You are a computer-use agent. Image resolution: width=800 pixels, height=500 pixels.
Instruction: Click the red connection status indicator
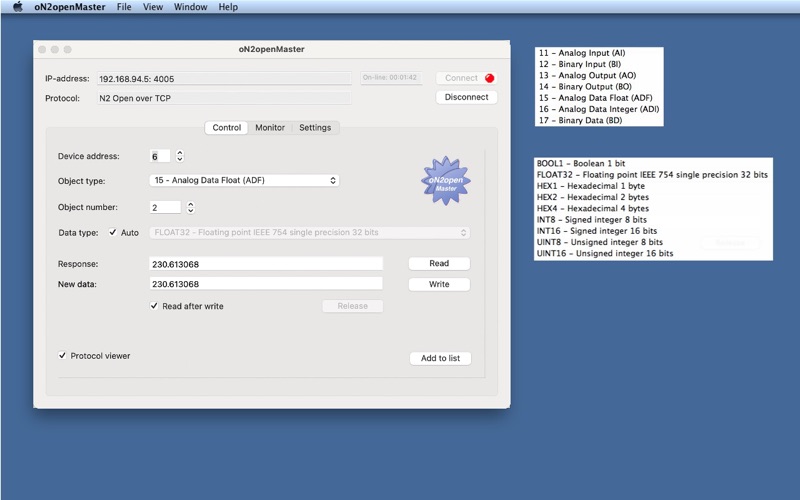[x=489, y=78]
